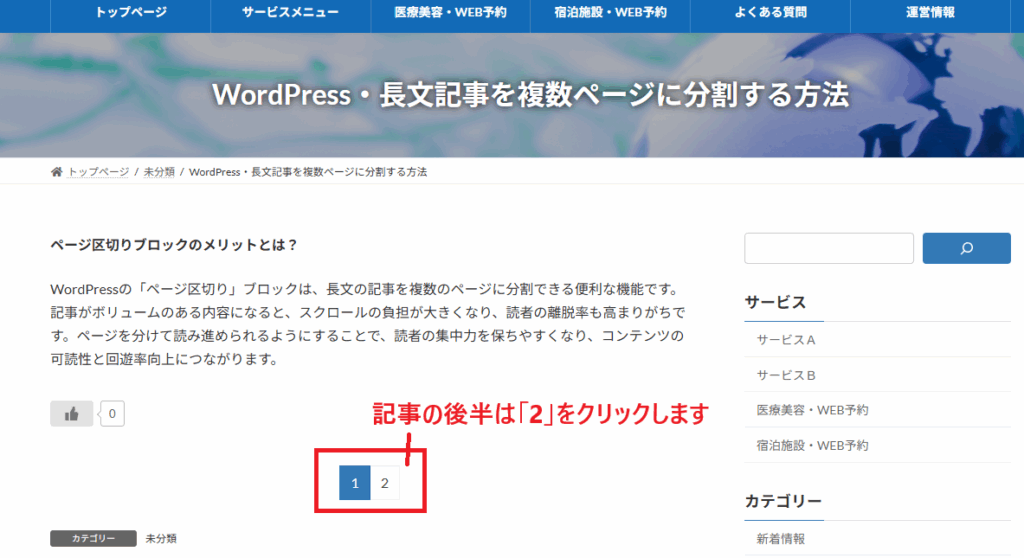Screen dimensions: 1024x558
Task: Click the magnifier search button
Action: click(x=967, y=248)
